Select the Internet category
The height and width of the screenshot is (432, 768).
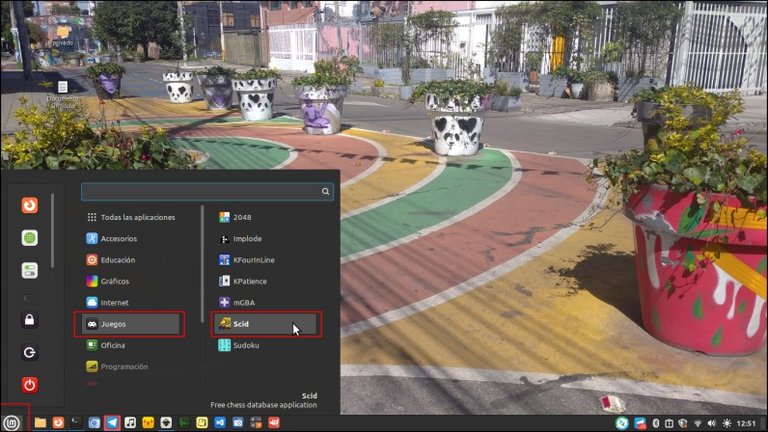(131, 303)
